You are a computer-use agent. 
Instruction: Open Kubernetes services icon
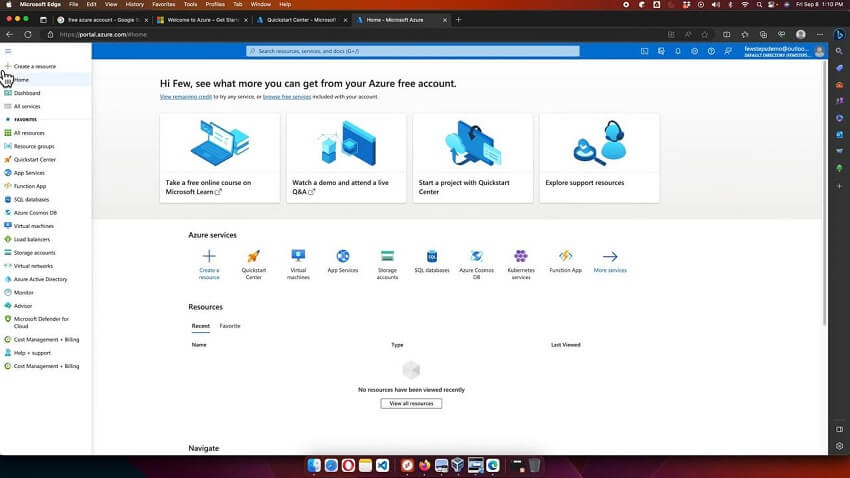tap(521, 264)
